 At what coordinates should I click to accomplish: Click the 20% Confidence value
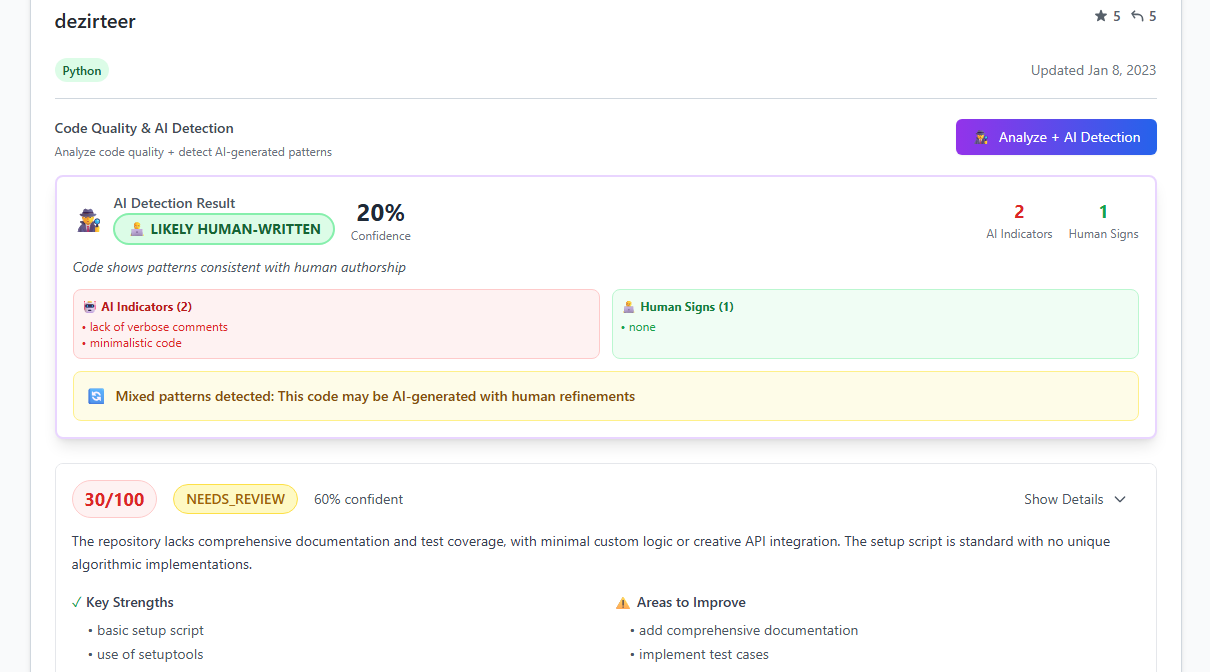click(381, 213)
